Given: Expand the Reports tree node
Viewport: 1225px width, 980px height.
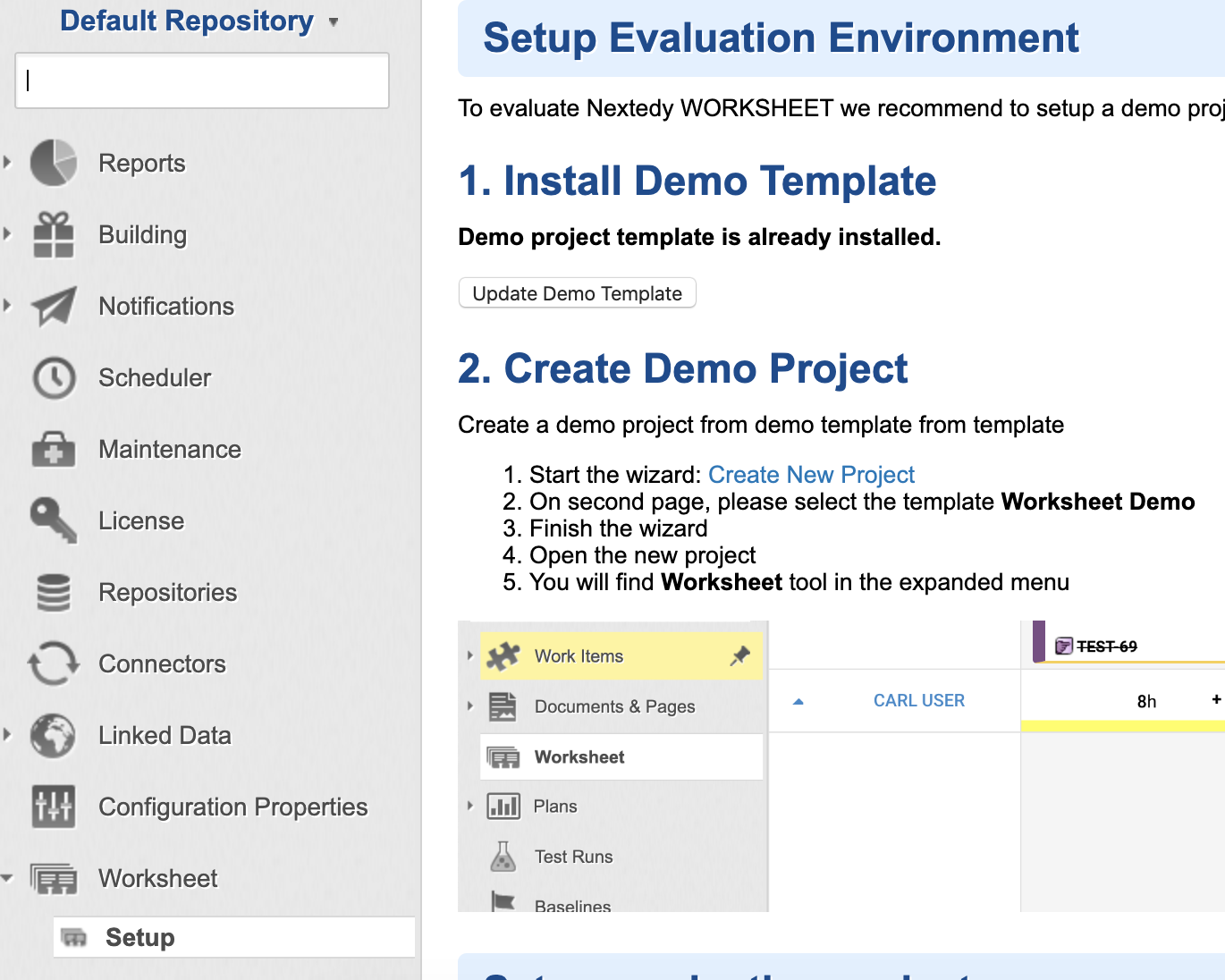Looking at the screenshot, I should coord(7,163).
